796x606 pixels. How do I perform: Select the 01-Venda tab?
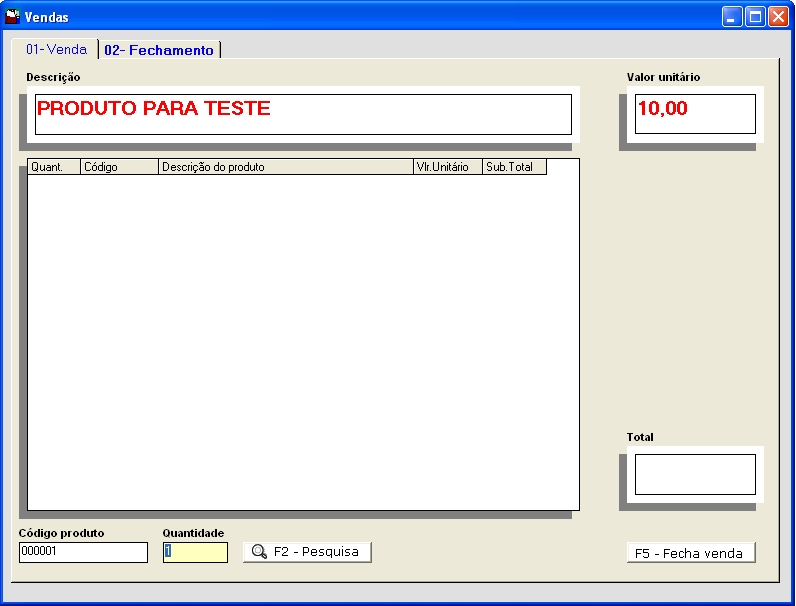(56, 49)
